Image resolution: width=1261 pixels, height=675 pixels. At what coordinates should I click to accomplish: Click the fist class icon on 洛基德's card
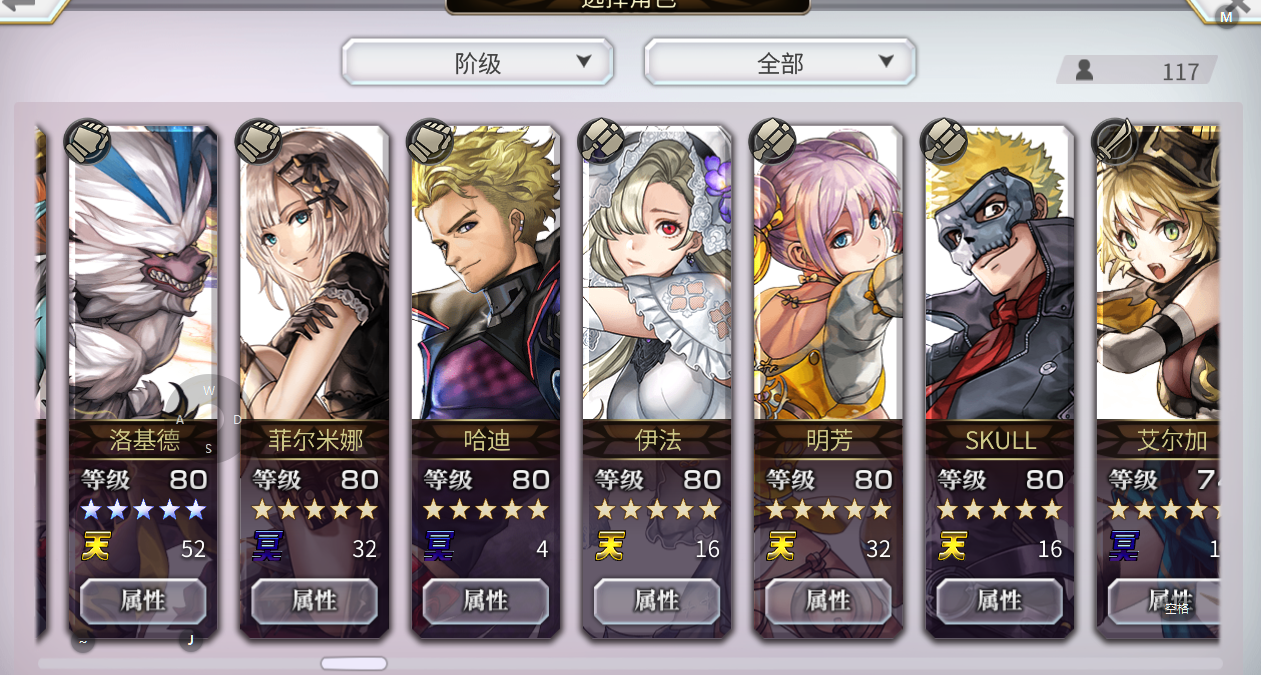coord(87,142)
